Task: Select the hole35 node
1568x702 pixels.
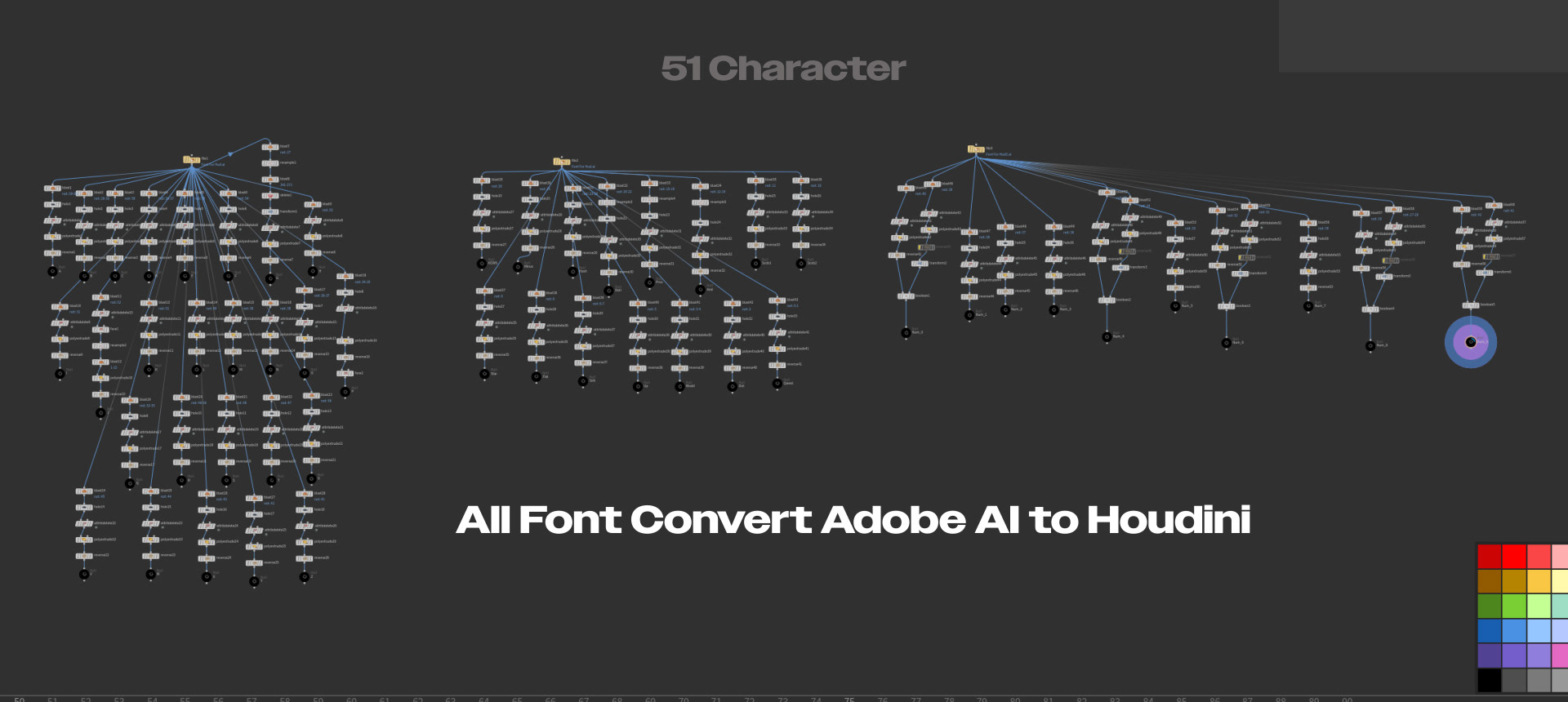Action: (x=1005, y=242)
